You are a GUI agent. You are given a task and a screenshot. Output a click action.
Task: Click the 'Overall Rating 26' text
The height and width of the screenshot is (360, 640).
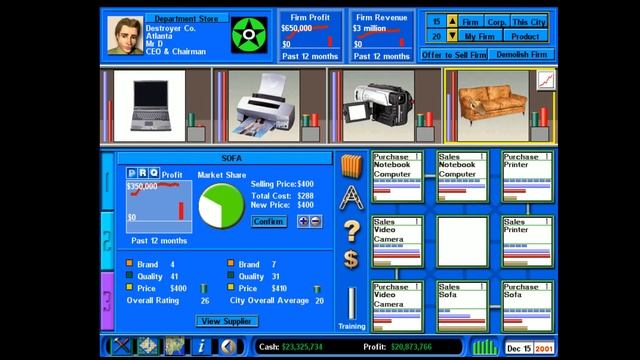coord(168,300)
